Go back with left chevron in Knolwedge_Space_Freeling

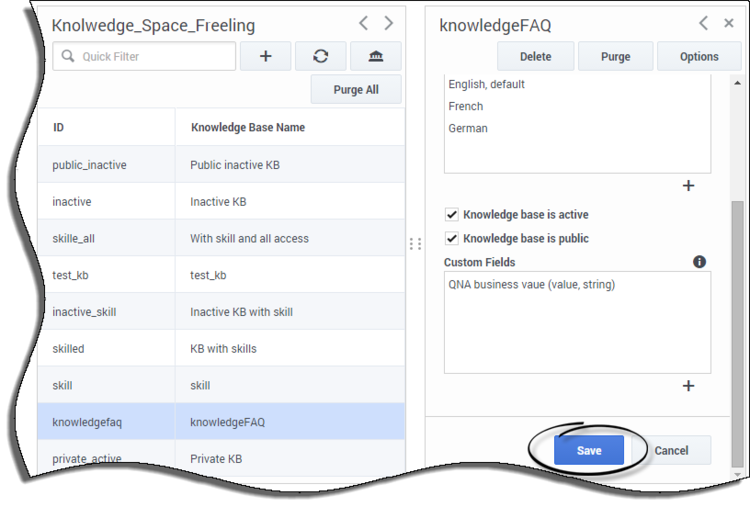[364, 23]
